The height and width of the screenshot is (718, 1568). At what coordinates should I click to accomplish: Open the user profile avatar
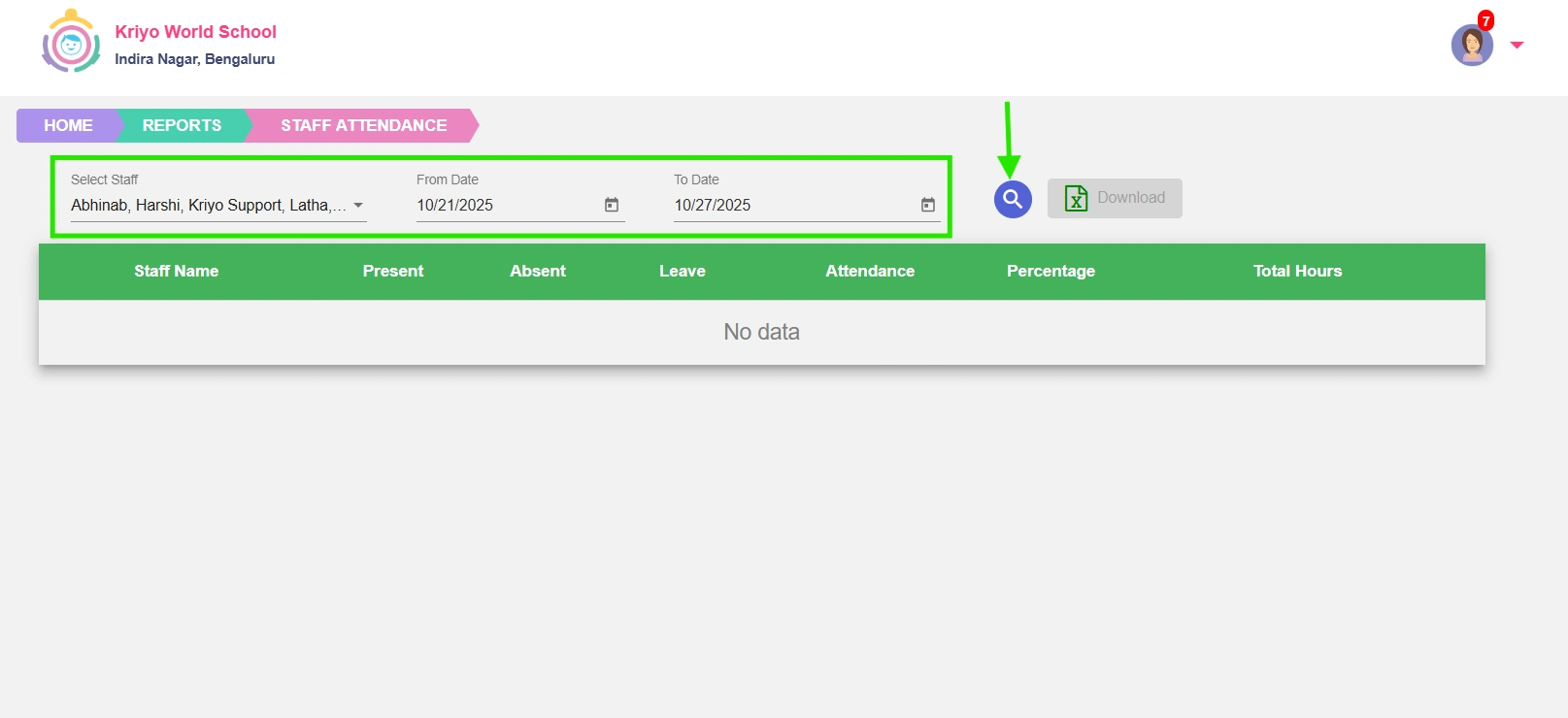[x=1472, y=46]
